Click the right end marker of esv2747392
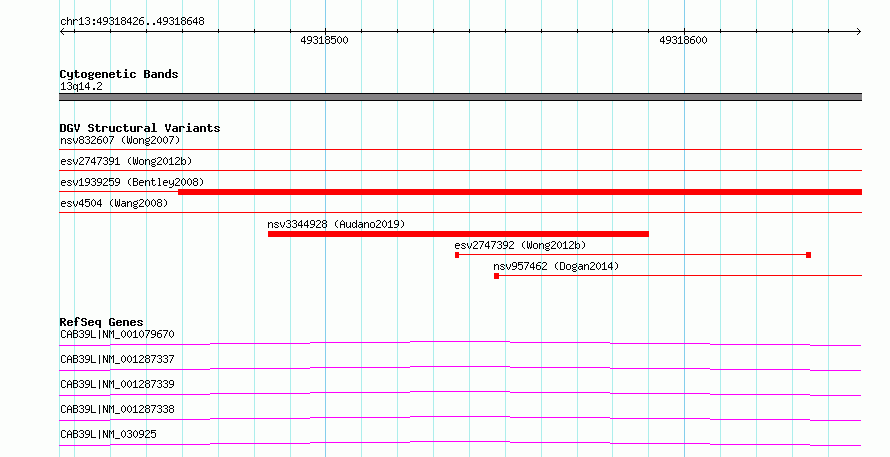890x457 pixels. [x=808, y=255]
